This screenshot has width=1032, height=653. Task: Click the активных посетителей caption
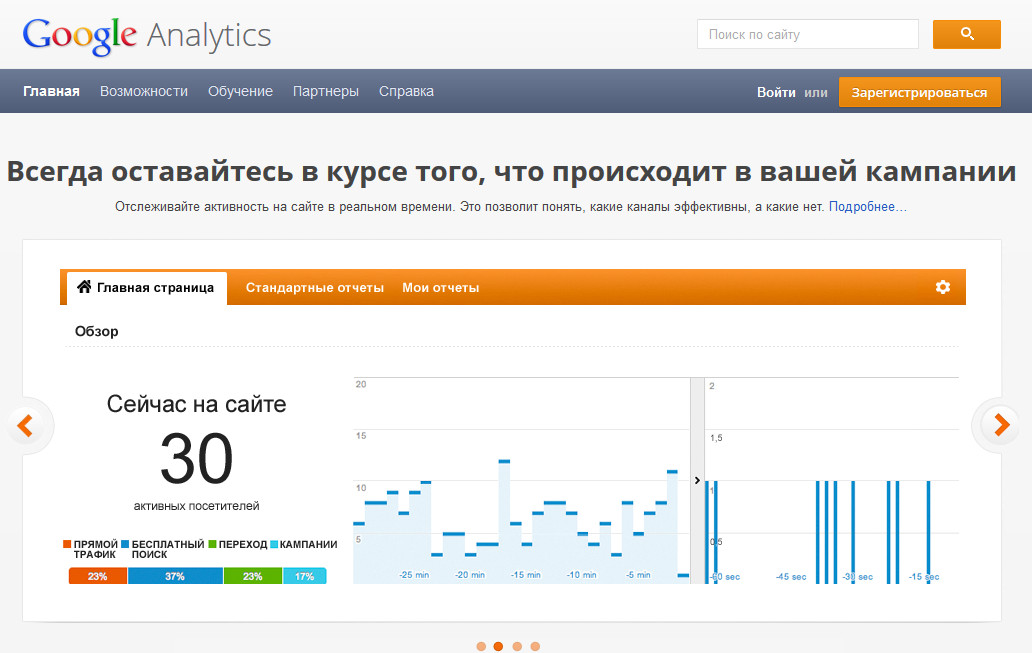pos(196,506)
